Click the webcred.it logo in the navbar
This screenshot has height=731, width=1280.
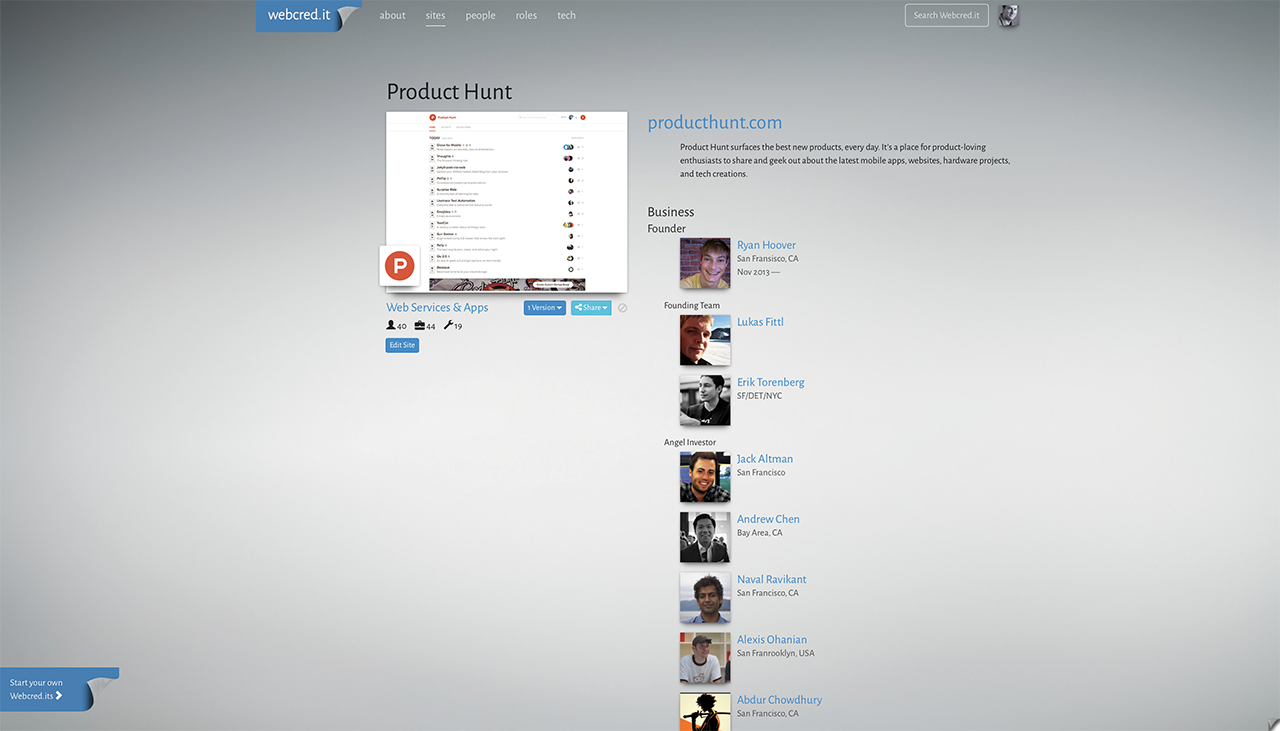pos(299,15)
